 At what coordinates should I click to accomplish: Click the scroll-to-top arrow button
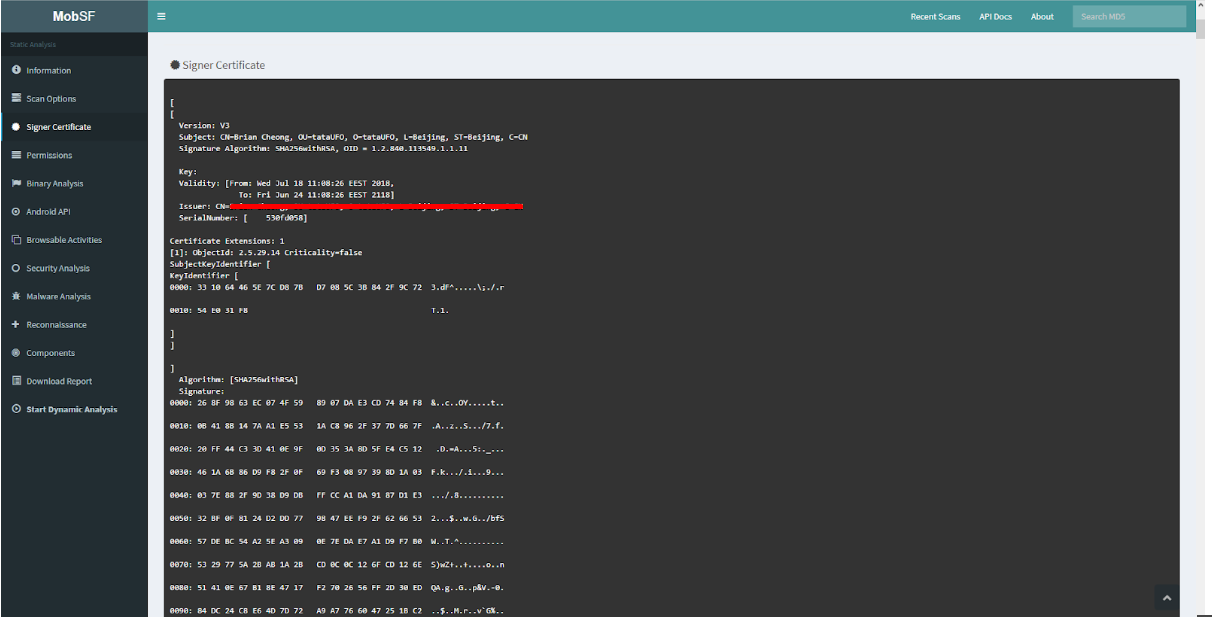pos(1166,597)
